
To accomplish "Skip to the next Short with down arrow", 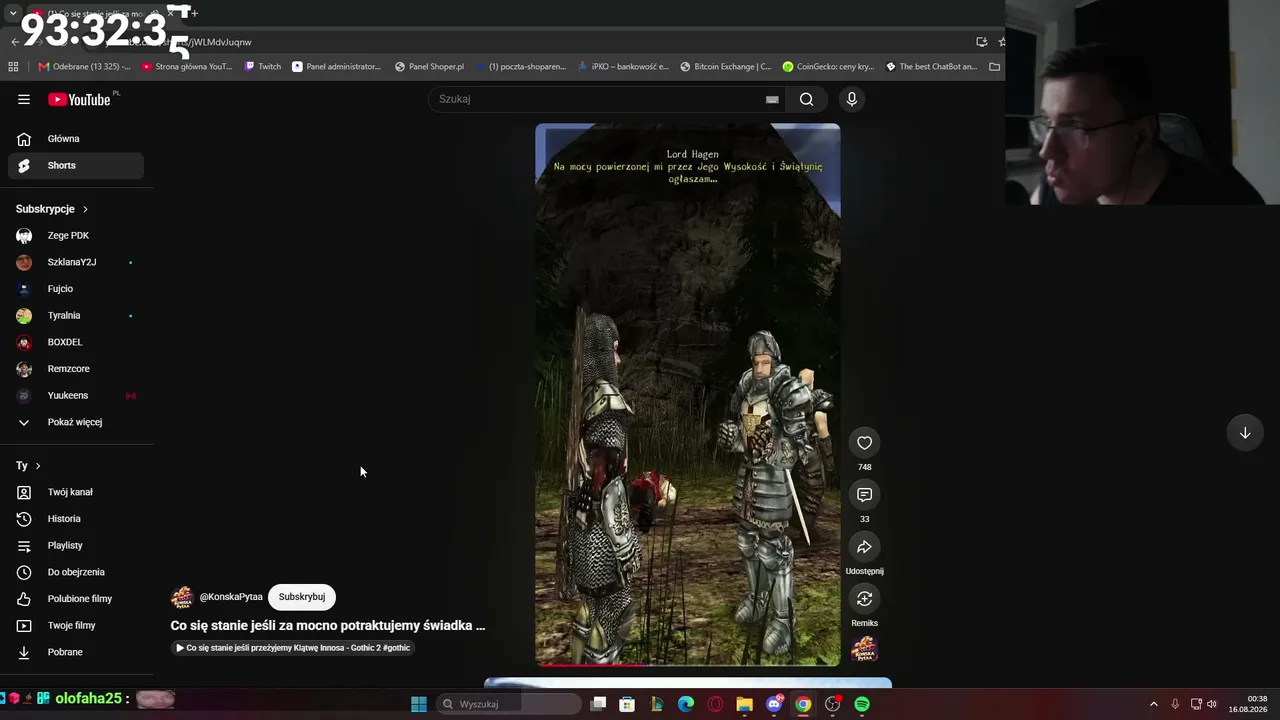I will click(1245, 433).
